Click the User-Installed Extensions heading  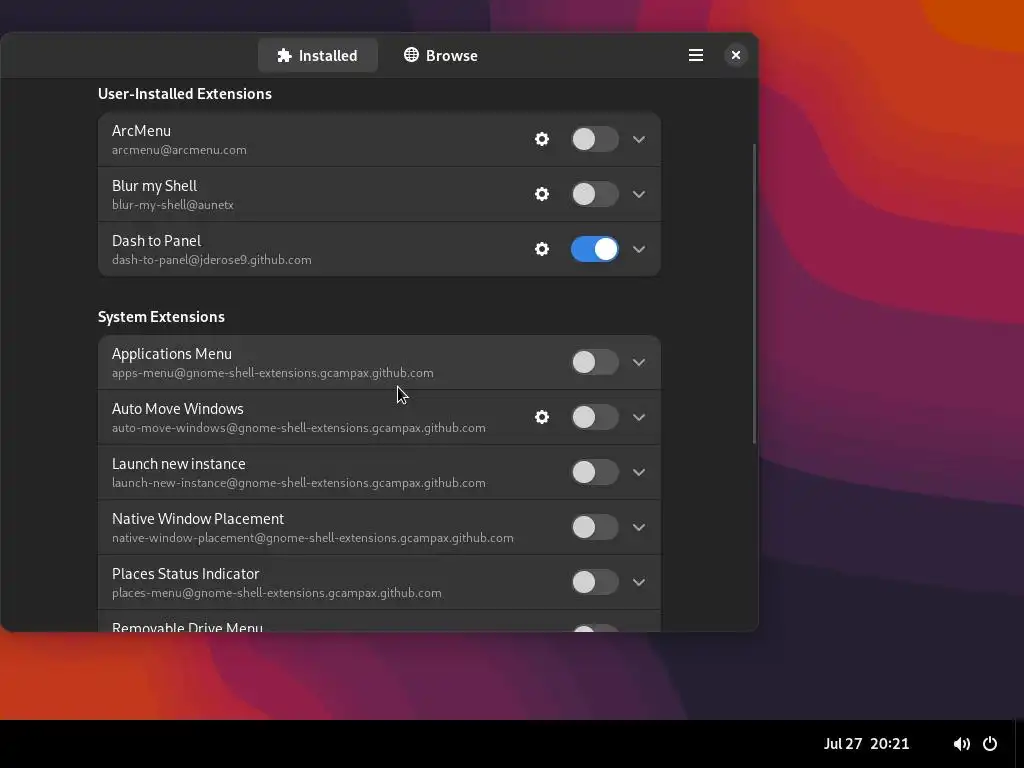coord(185,93)
